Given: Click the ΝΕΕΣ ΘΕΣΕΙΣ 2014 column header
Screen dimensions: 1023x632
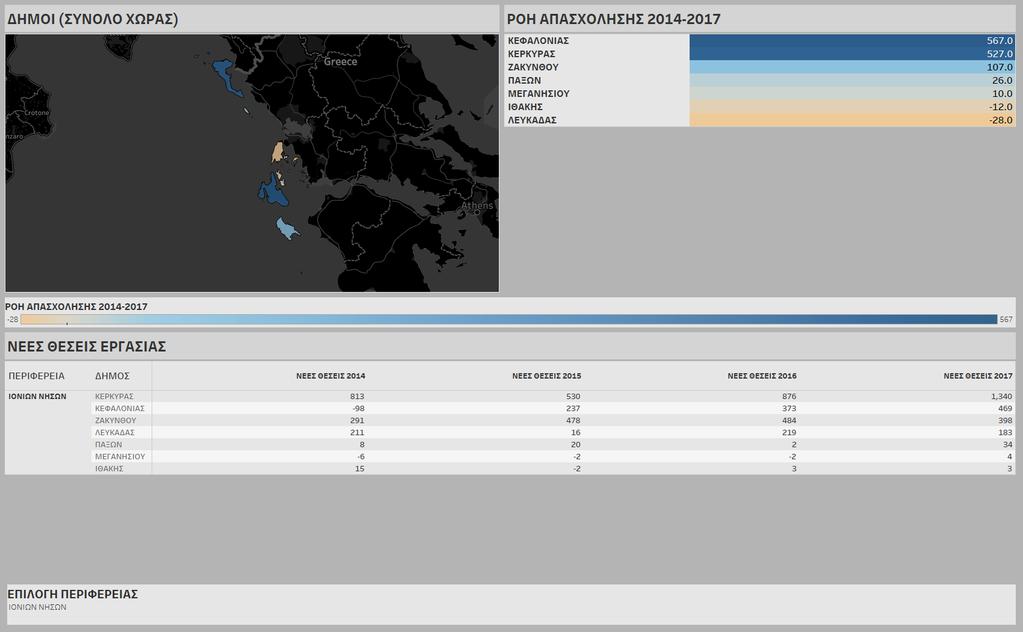Looking at the screenshot, I should tap(331, 376).
